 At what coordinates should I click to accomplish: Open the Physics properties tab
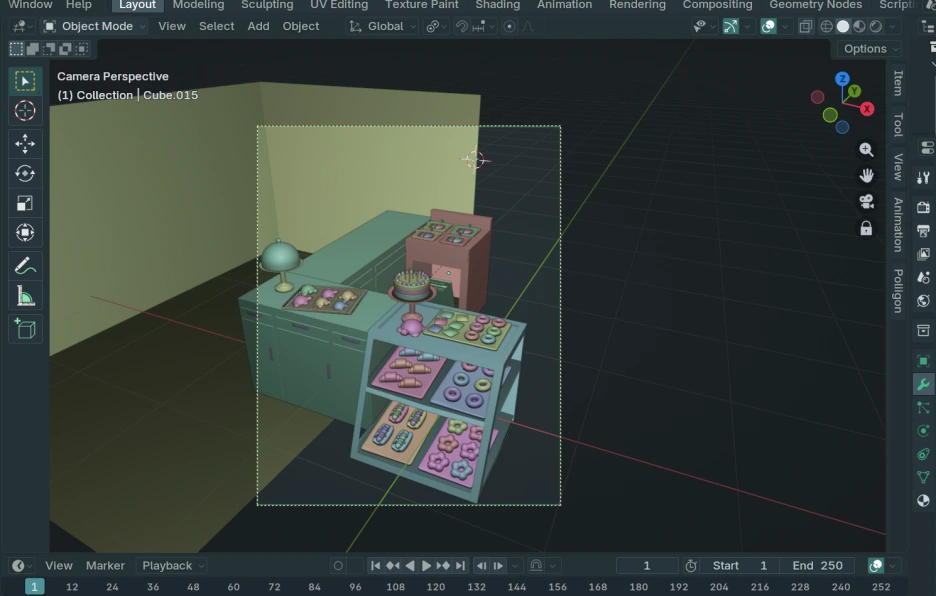pyautogui.click(x=923, y=431)
